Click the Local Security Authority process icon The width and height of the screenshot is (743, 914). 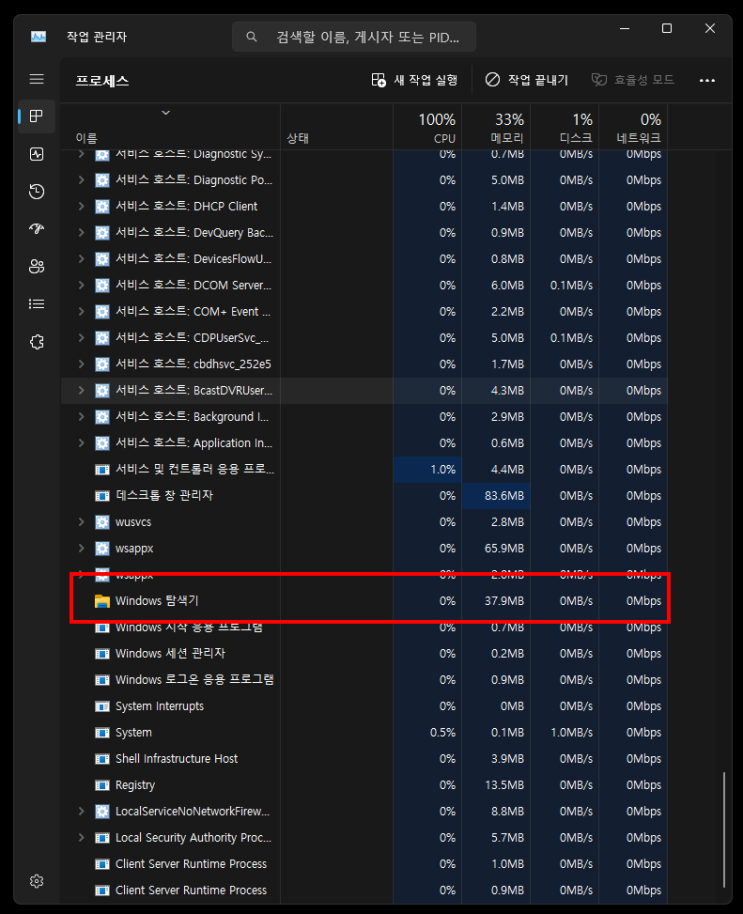pyautogui.click(x=102, y=838)
